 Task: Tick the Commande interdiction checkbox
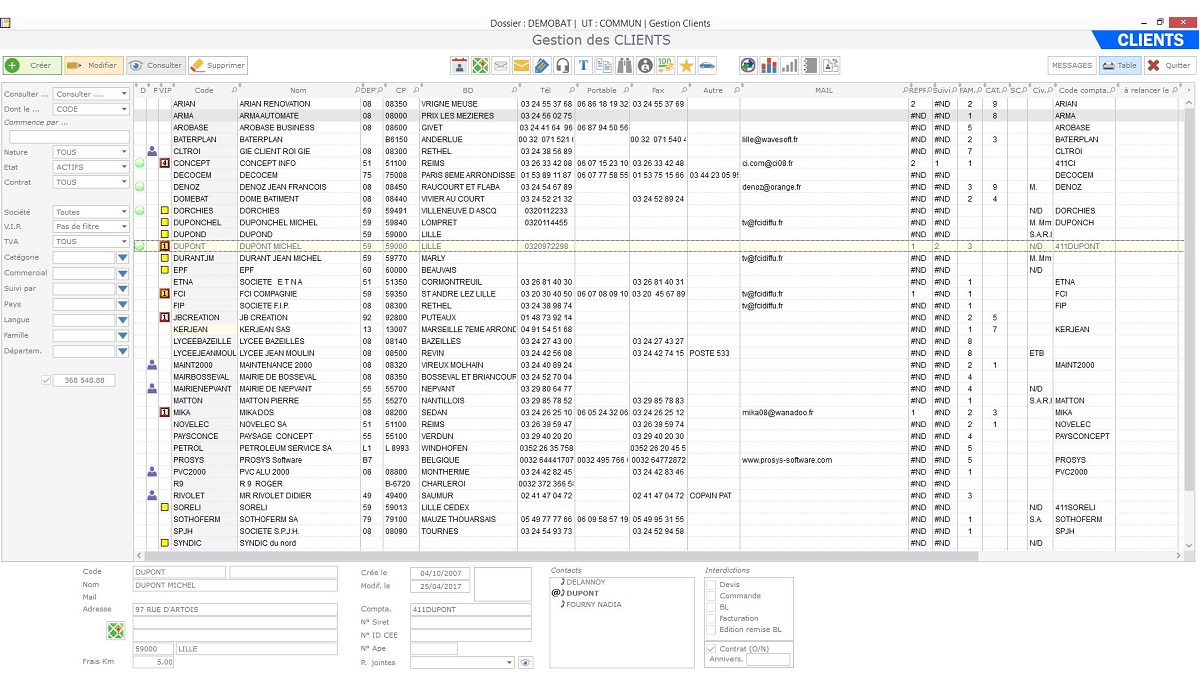[x=711, y=596]
